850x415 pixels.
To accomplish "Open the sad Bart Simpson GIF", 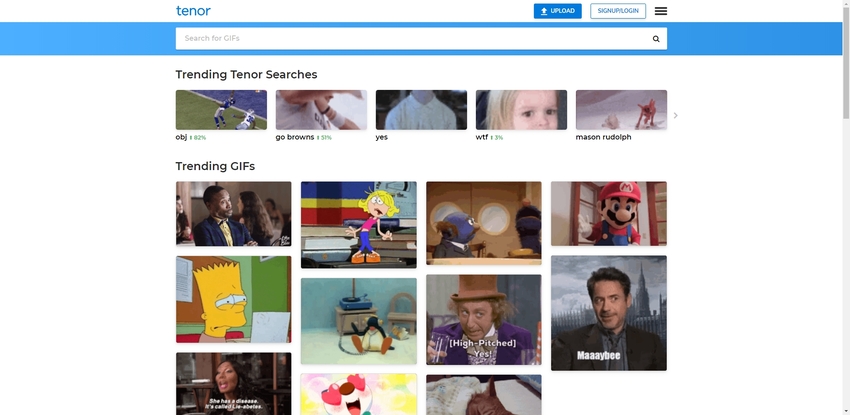I will (x=233, y=299).
